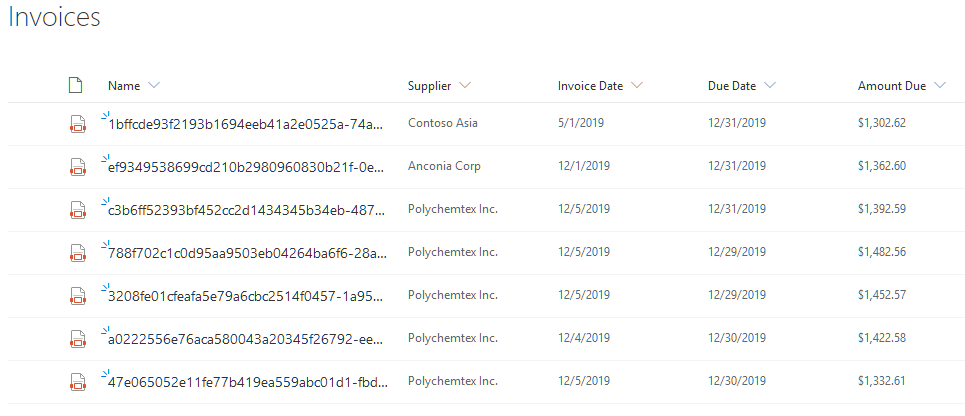Viewport: 965px width, 416px height.
Task: Click the Invoices page title
Action: (x=54, y=18)
